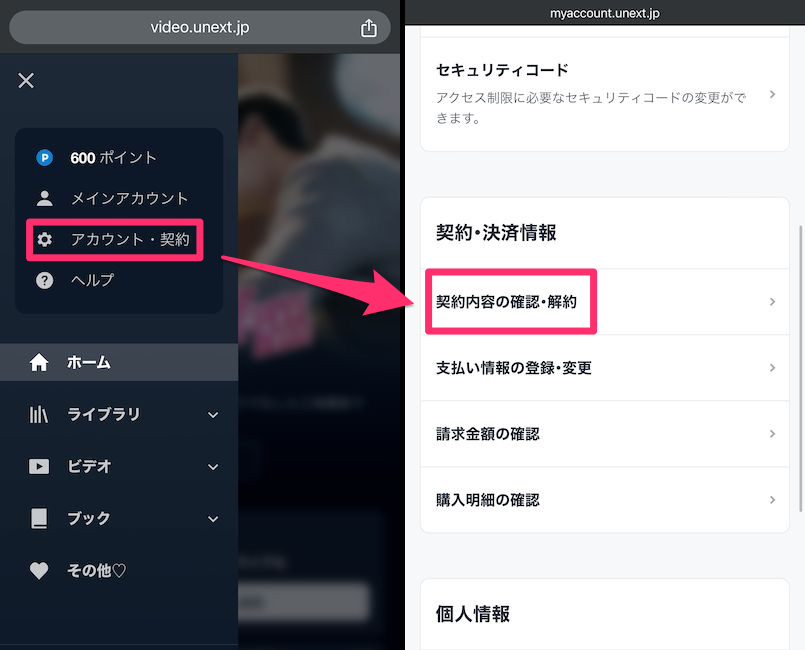Viewport: 805px width, 650px height.
Task: Click the myaccount.unext.jp address text
Action: [605, 13]
